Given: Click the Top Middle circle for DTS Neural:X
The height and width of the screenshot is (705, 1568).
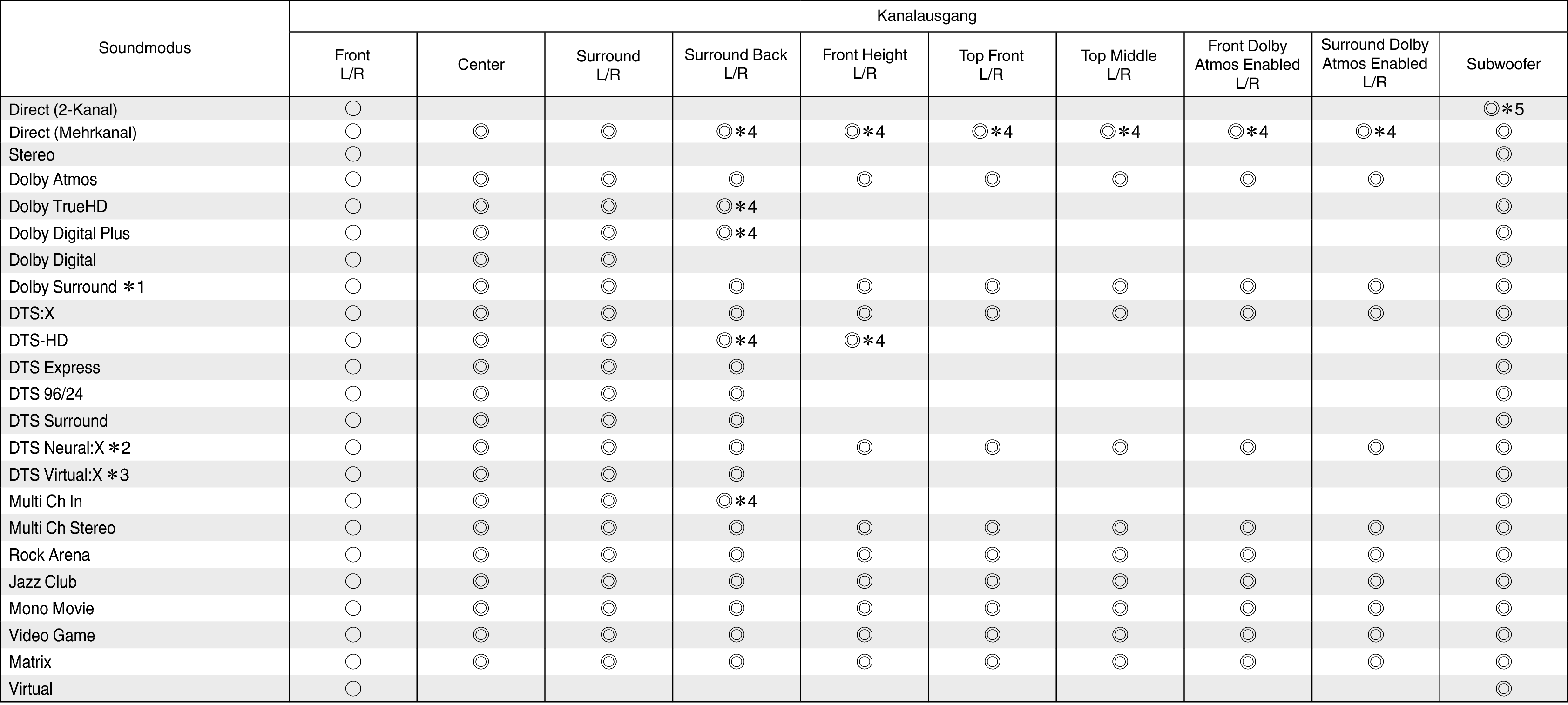Looking at the screenshot, I should point(1120,448).
